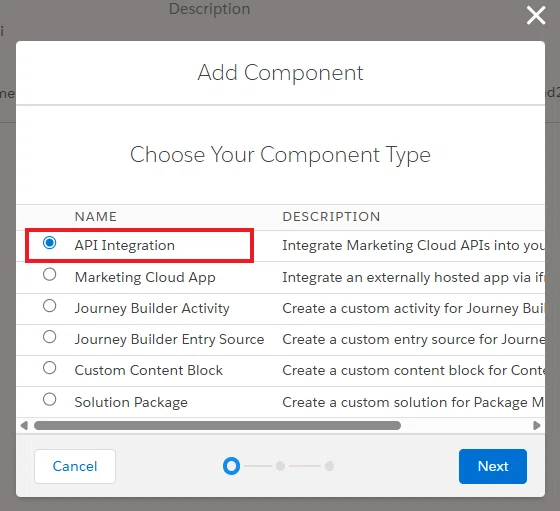Click the NAME column header
Viewport: 560px width, 511px height.
click(96, 217)
